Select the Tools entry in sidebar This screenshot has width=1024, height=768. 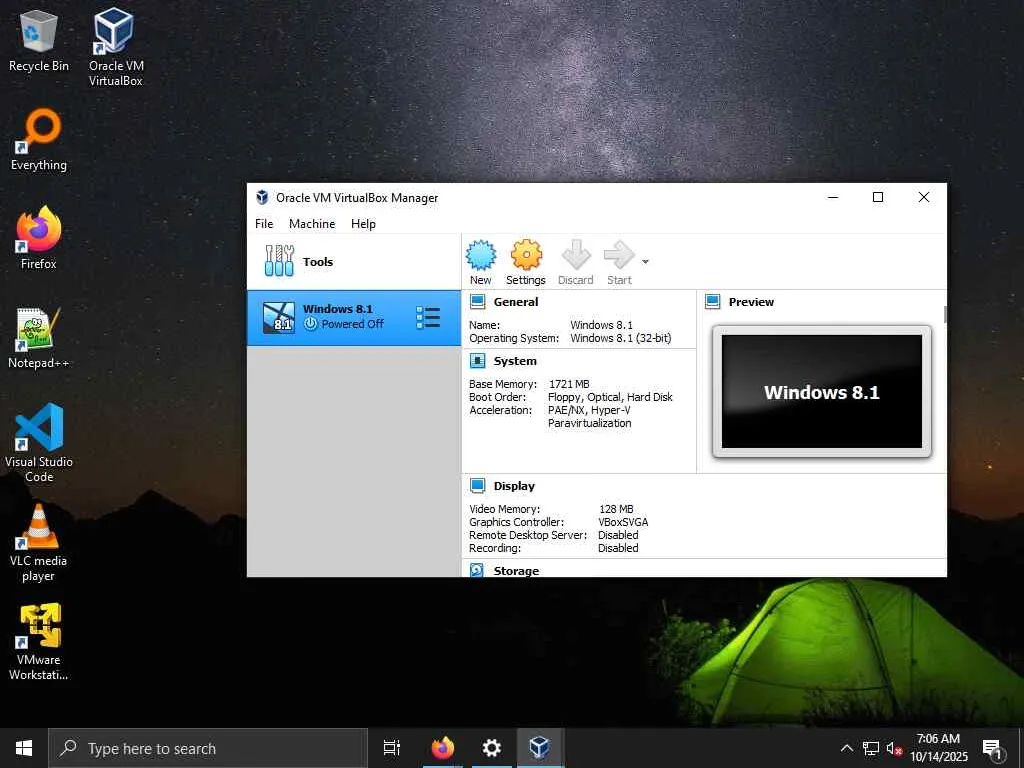(x=353, y=261)
